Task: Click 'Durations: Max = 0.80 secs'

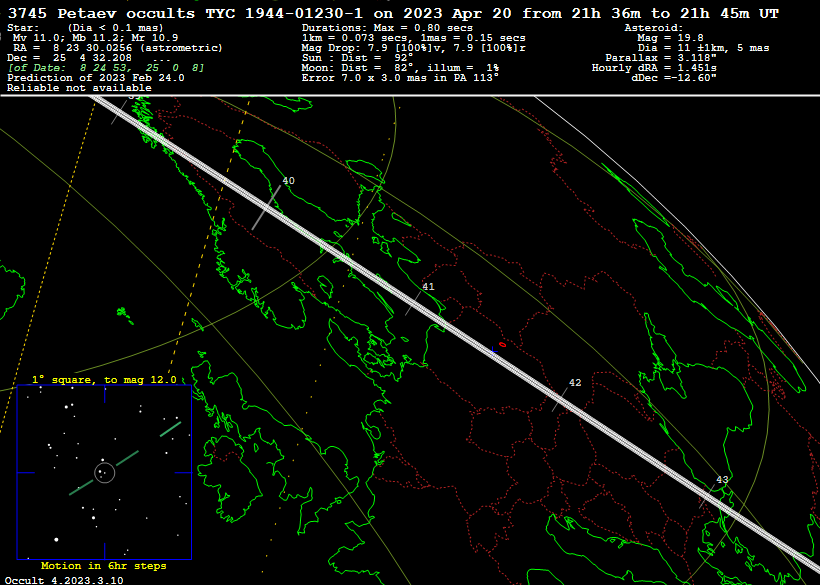Action: coord(387,28)
